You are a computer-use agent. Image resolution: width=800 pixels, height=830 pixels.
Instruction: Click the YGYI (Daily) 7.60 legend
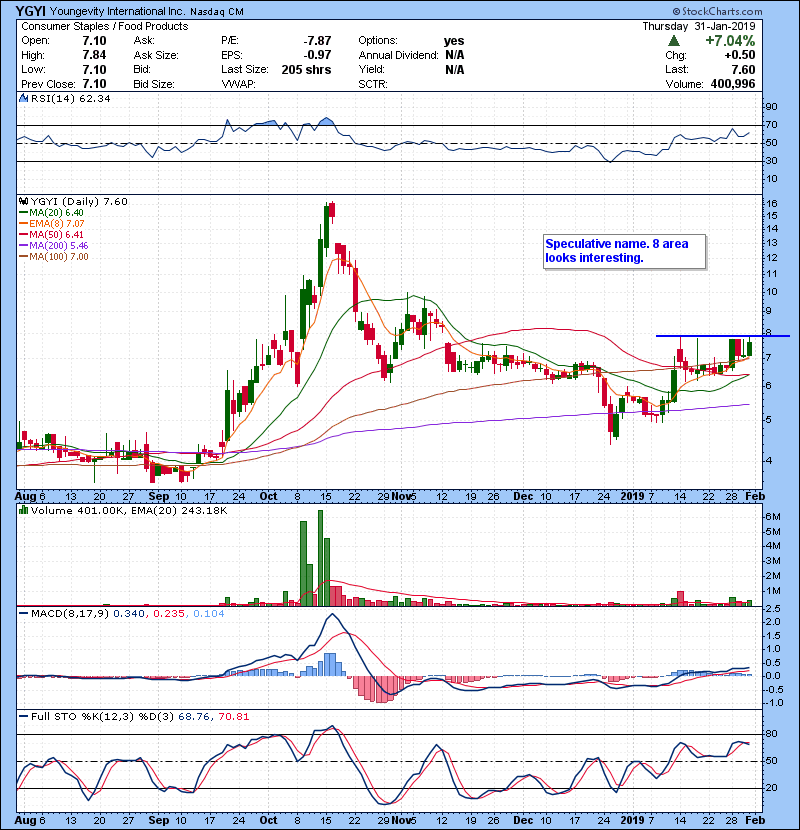click(x=79, y=202)
